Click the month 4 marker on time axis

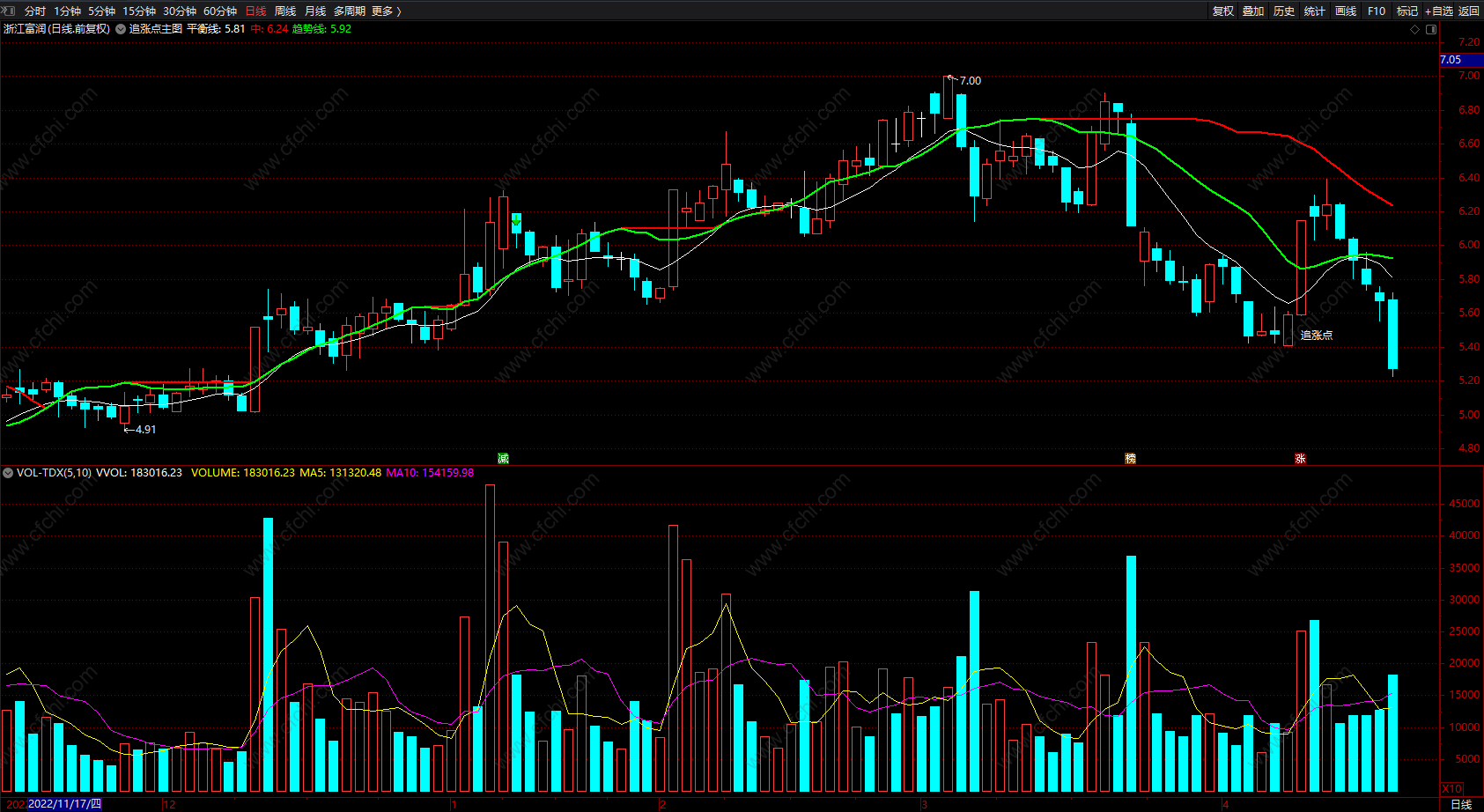(1225, 804)
